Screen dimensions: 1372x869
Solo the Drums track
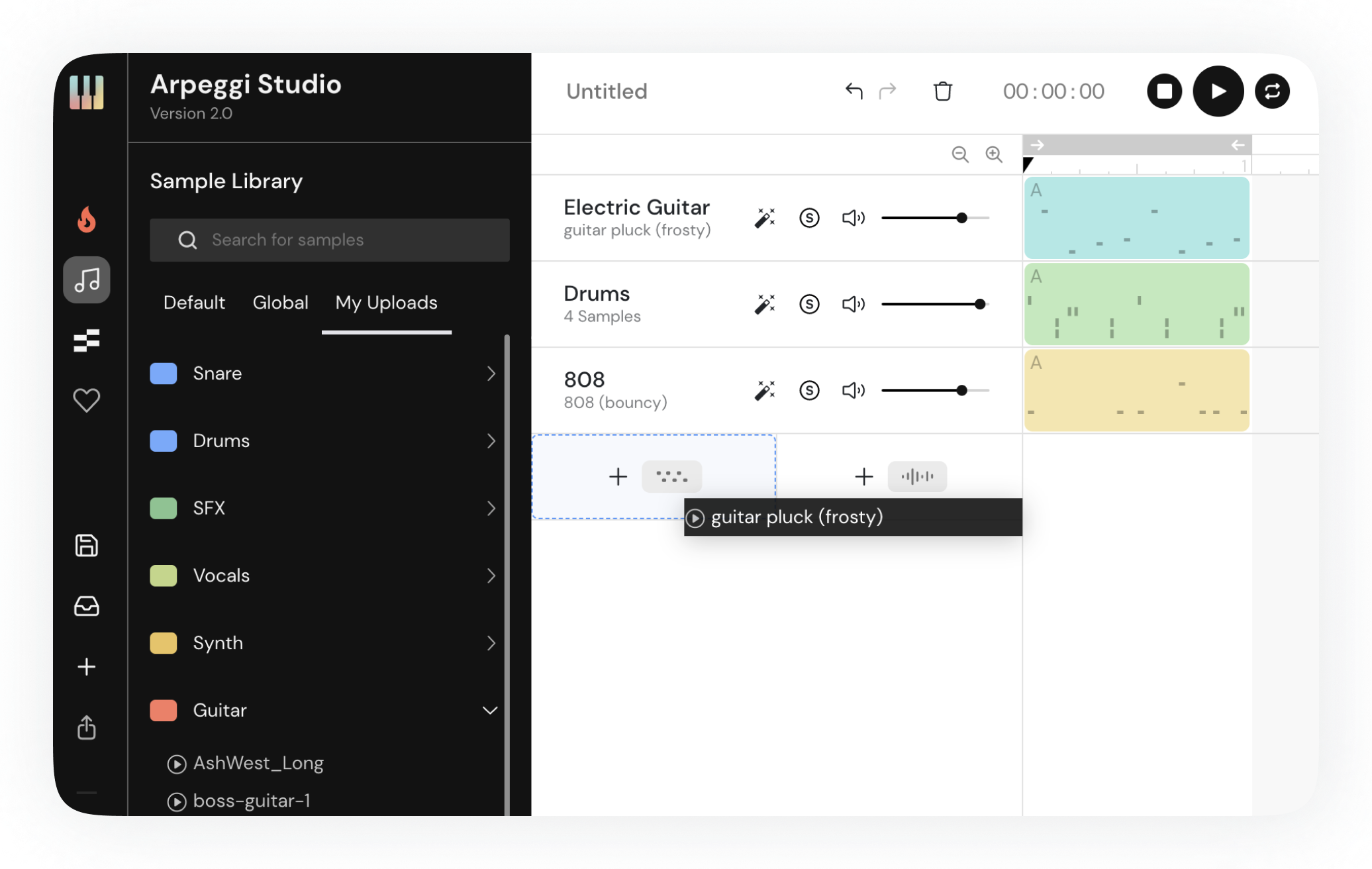809,304
